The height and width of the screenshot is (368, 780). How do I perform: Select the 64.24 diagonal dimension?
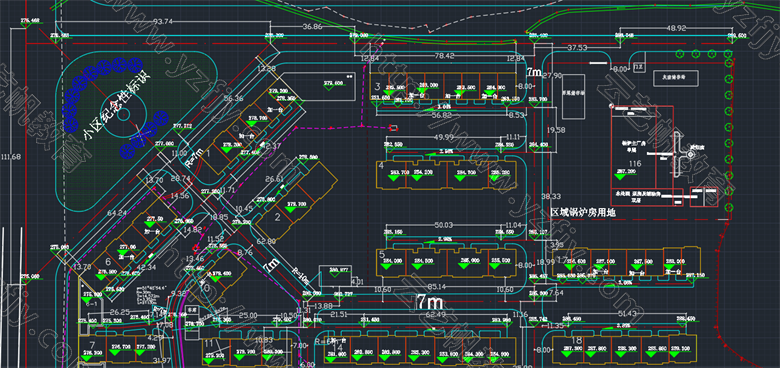[116, 214]
